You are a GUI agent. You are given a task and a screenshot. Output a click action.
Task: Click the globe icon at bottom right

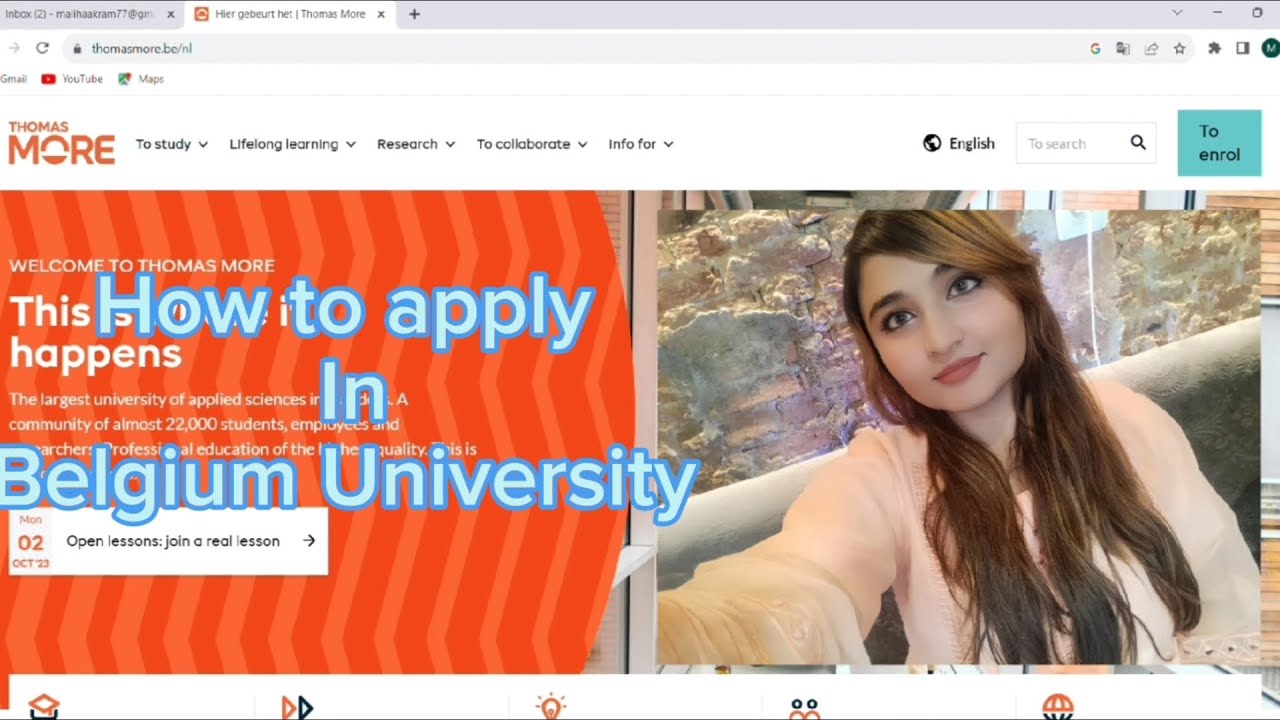1057,707
